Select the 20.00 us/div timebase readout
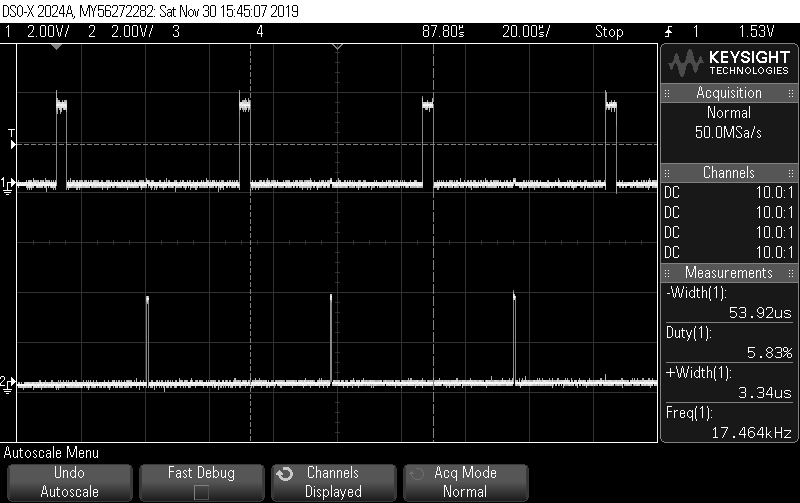The image size is (800, 503). pyautogui.click(x=526, y=32)
